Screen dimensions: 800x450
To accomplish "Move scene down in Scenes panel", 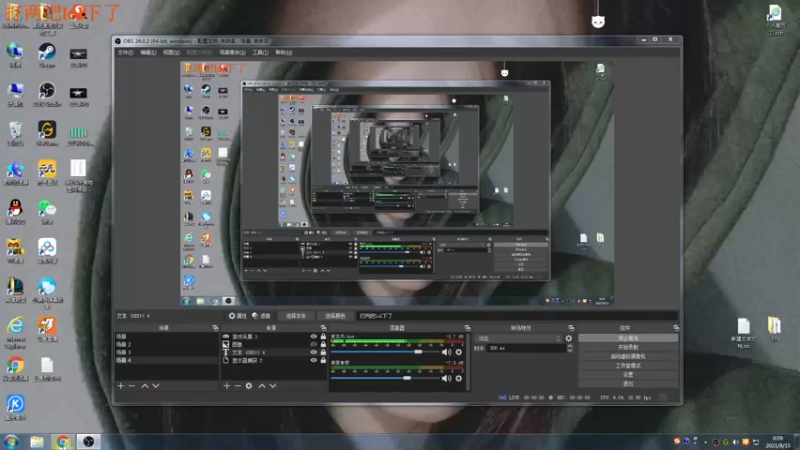I will (156, 386).
